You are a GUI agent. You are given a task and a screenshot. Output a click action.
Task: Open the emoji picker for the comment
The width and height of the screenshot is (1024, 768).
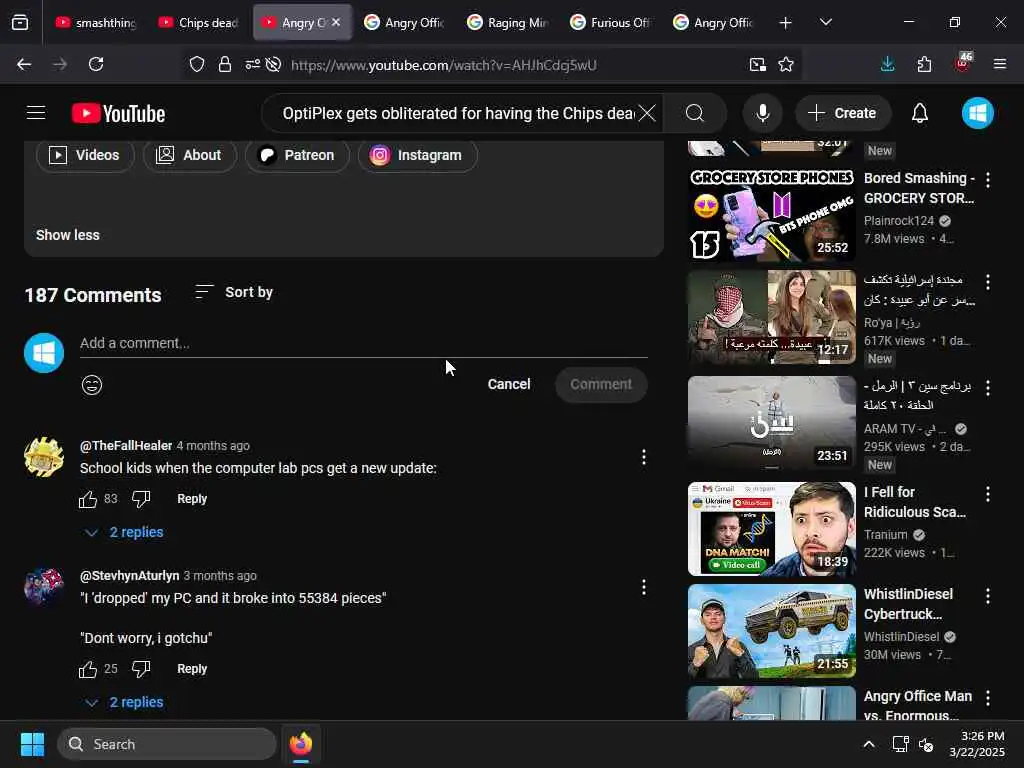pyautogui.click(x=92, y=385)
